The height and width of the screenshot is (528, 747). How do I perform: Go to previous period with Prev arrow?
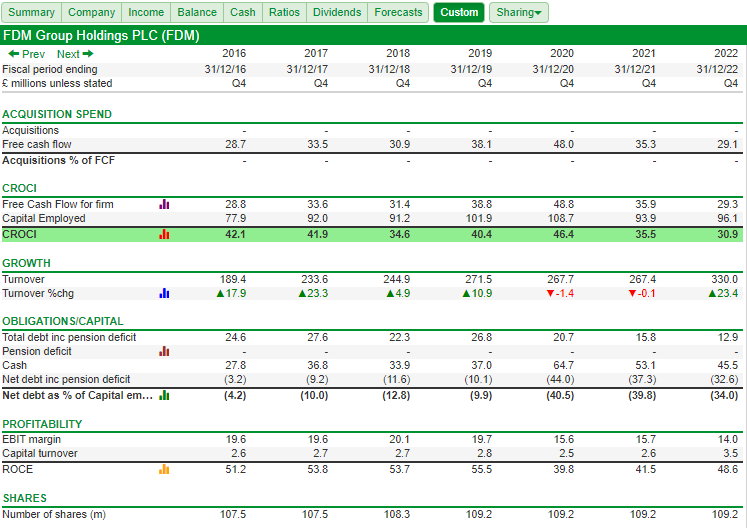[27, 54]
